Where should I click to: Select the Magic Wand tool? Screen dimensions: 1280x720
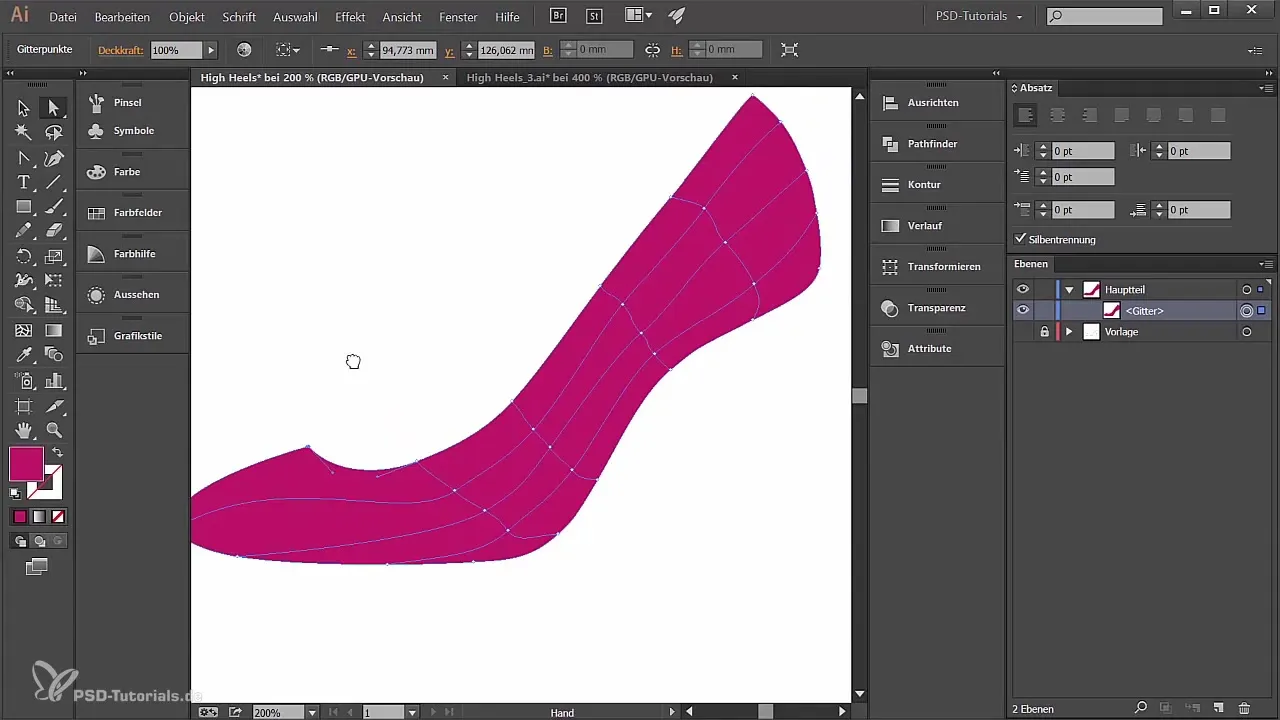click(x=23, y=132)
